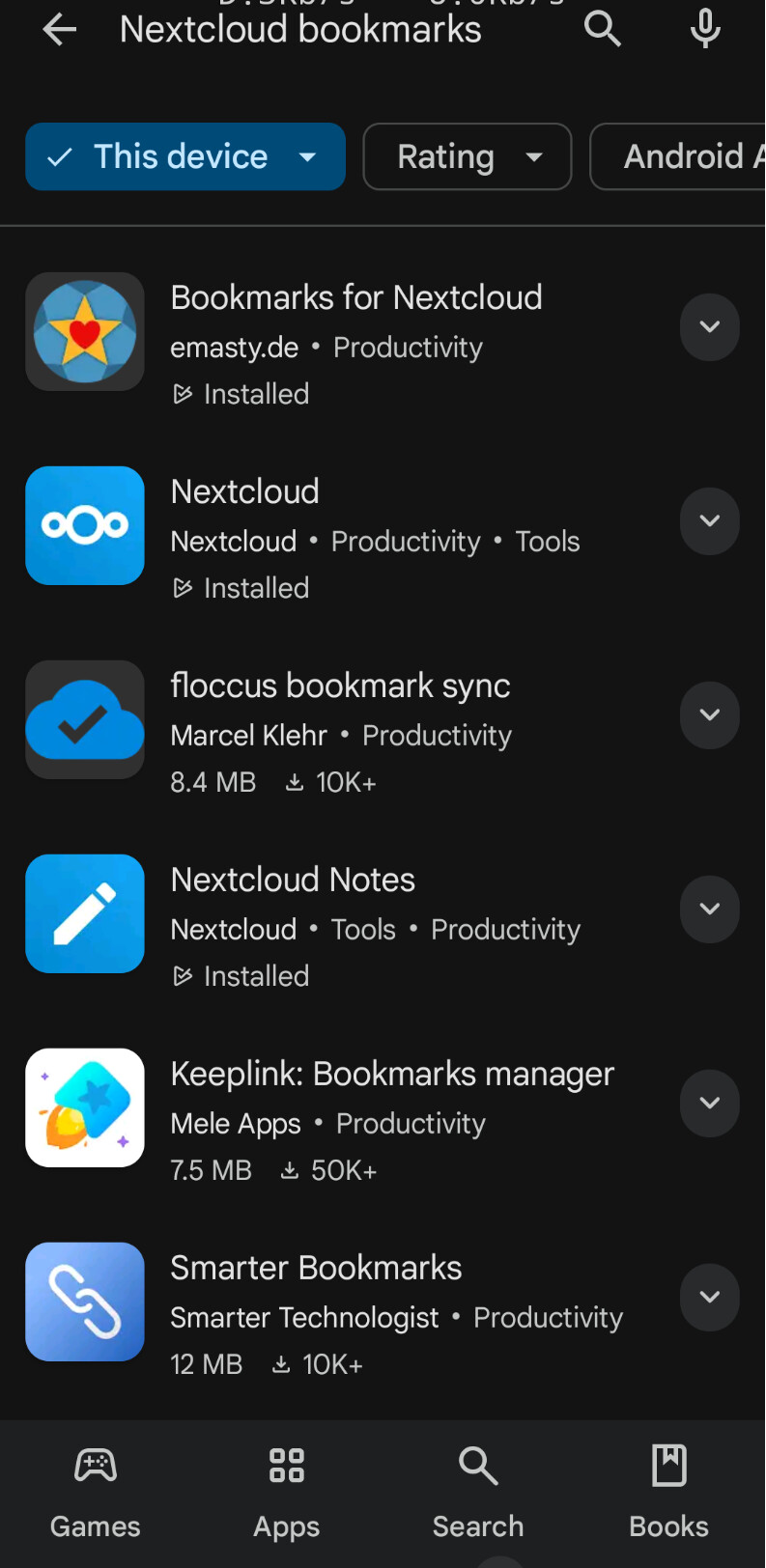Open the Nextcloud app icon

tap(85, 525)
